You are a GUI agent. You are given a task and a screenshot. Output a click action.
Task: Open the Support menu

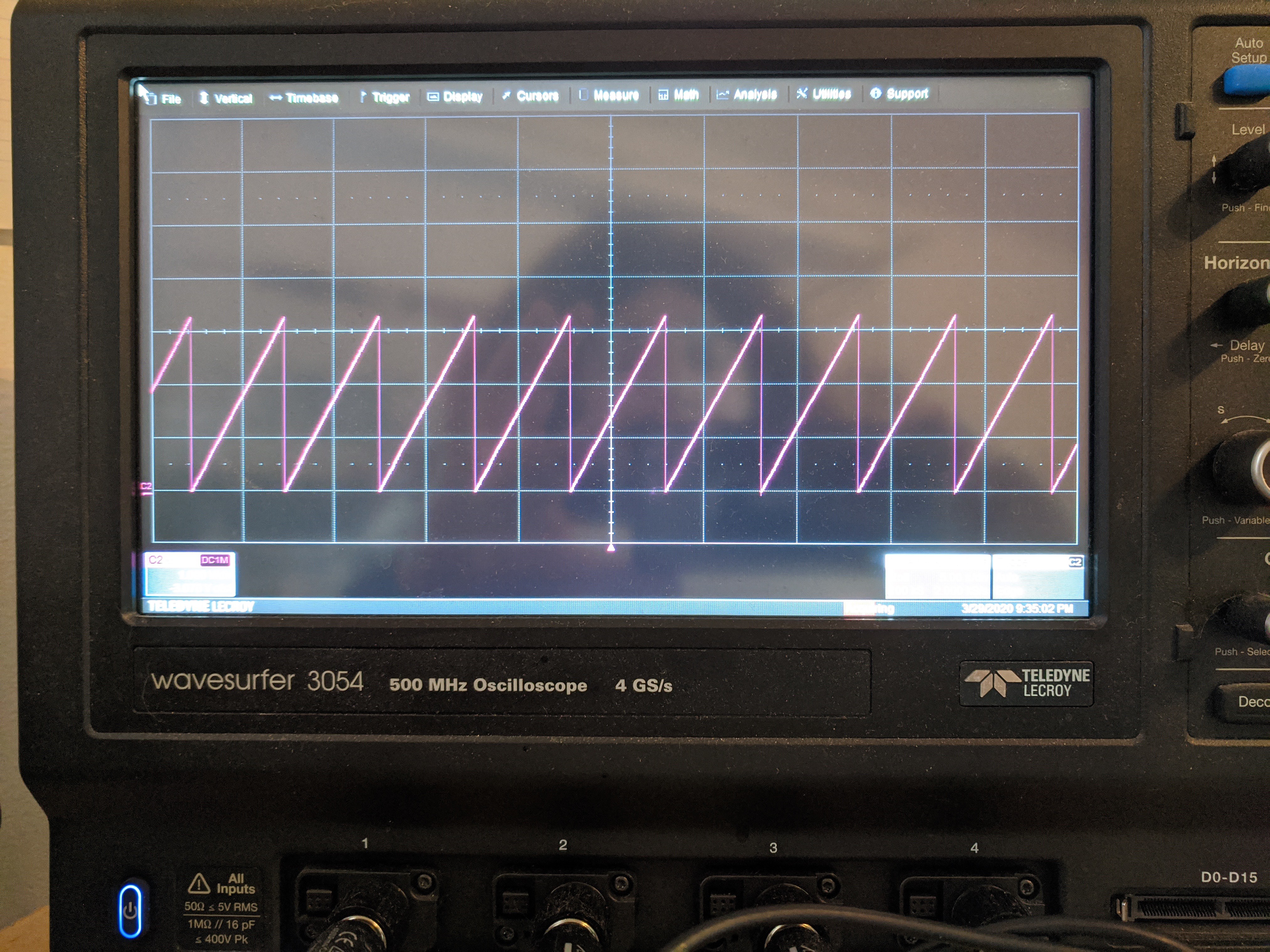point(899,93)
